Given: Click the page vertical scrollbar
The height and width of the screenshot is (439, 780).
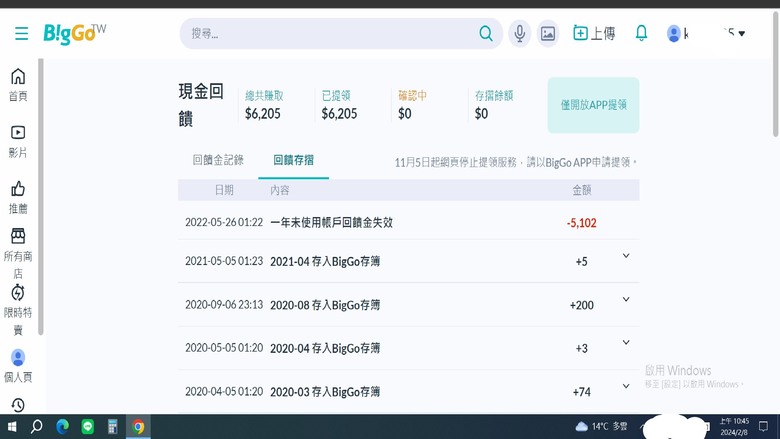Looking at the screenshot, I should tap(776, 75).
